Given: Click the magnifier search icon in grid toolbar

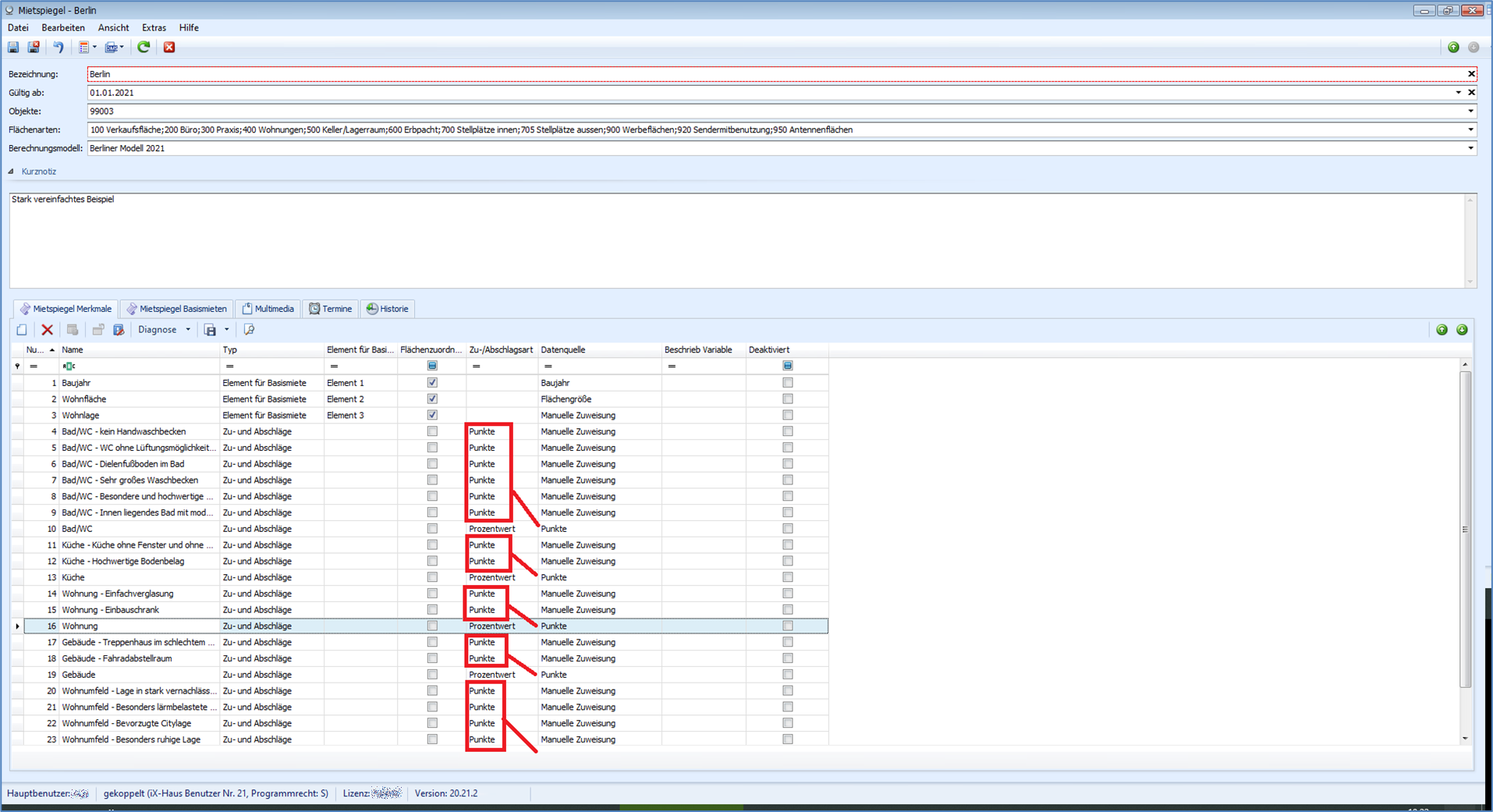Looking at the screenshot, I should (250, 330).
